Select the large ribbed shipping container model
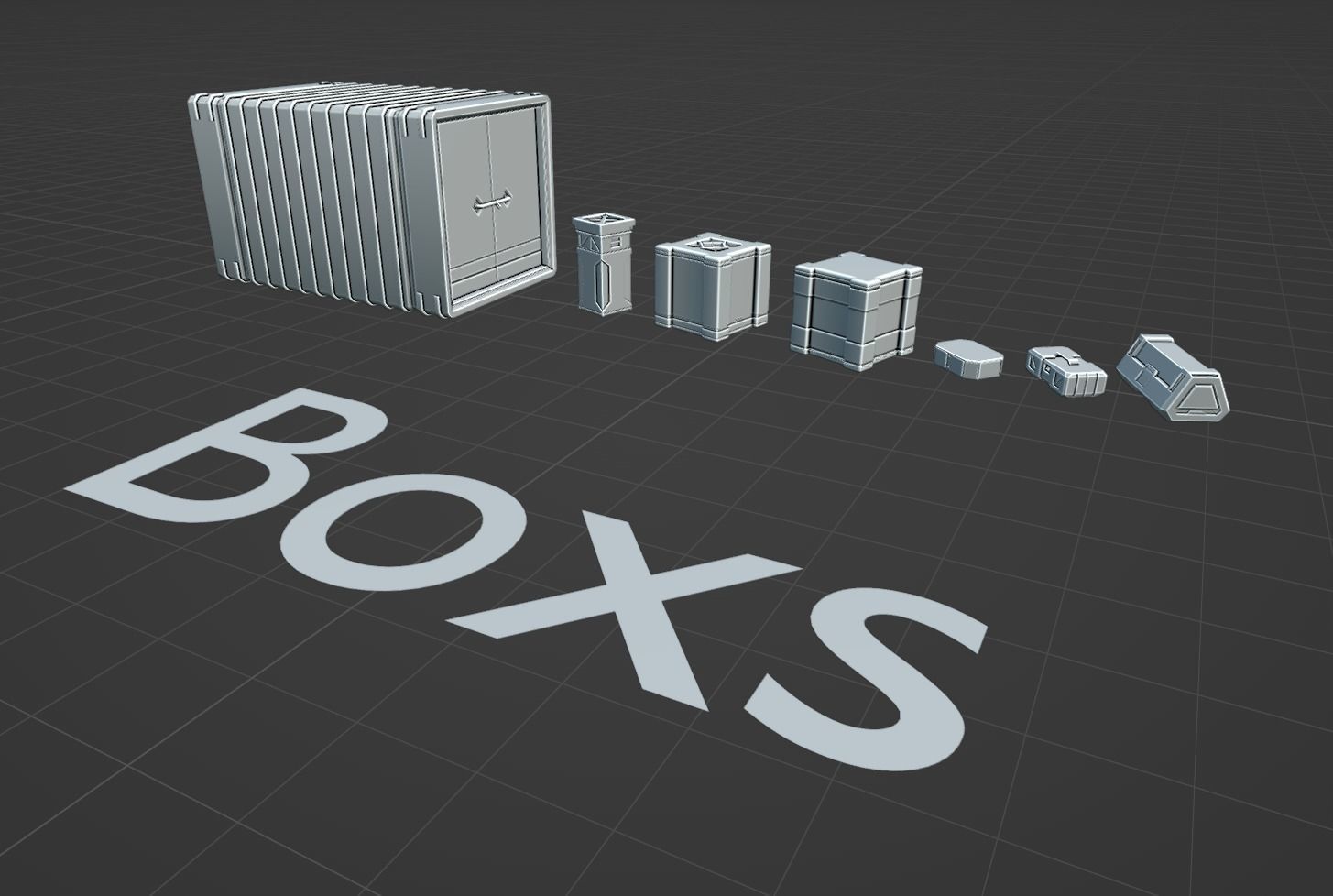This screenshot has width=1333, height=896. point(371,200)
